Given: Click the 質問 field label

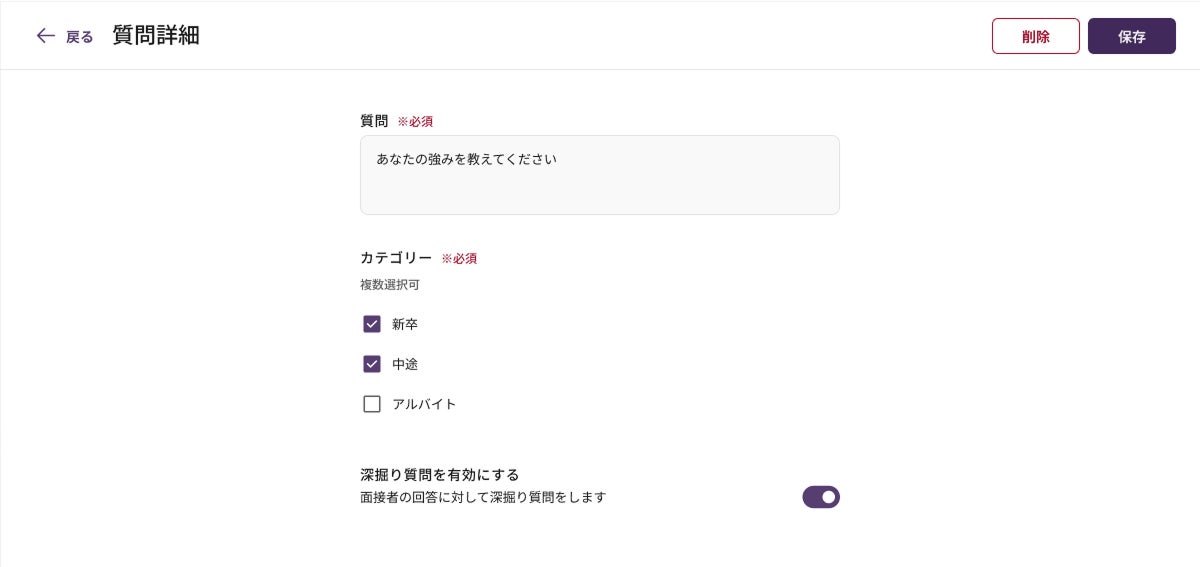Looking at the screenshot, I should (x=374, y=121).
